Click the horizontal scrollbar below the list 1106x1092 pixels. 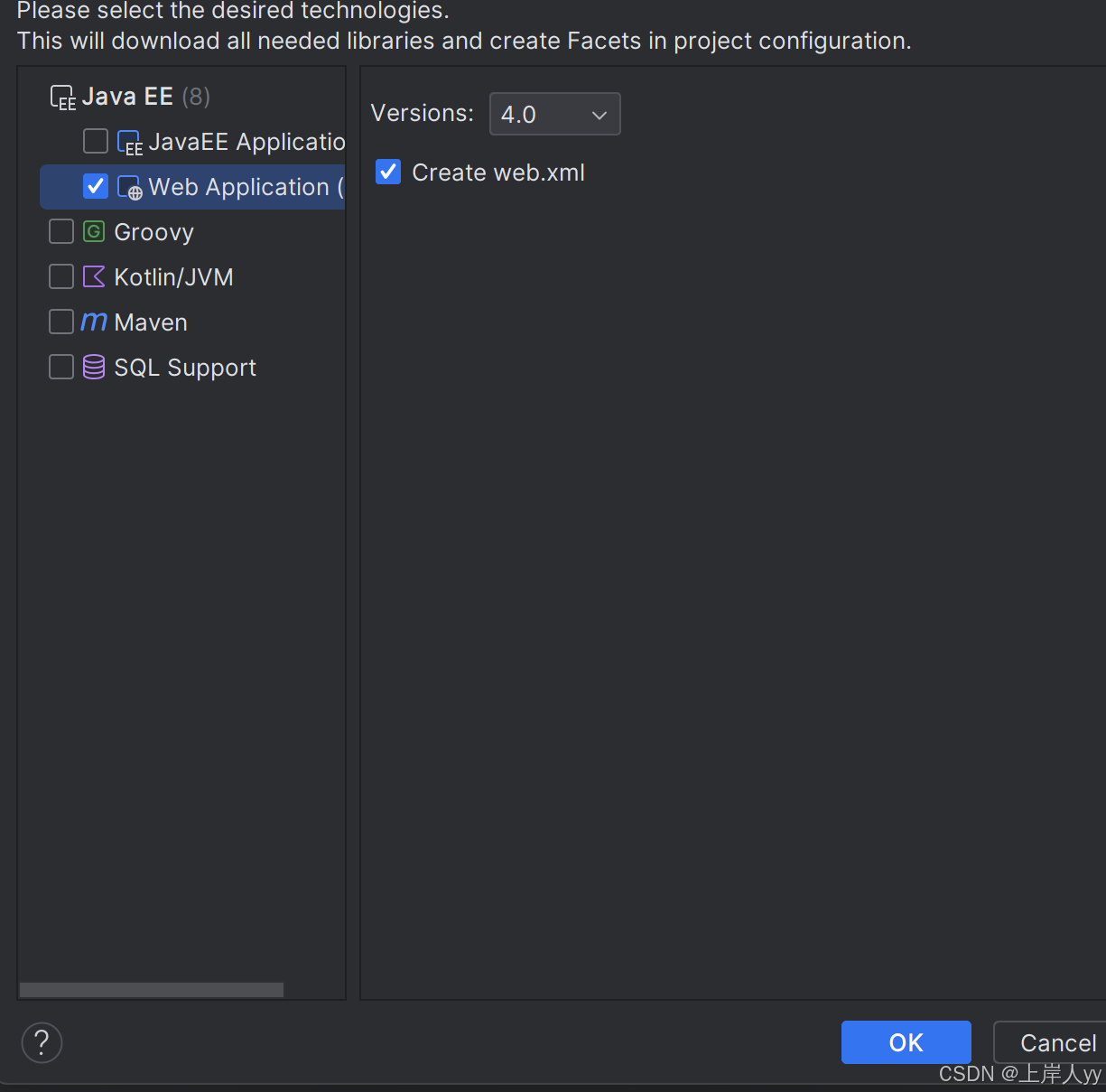151,989
